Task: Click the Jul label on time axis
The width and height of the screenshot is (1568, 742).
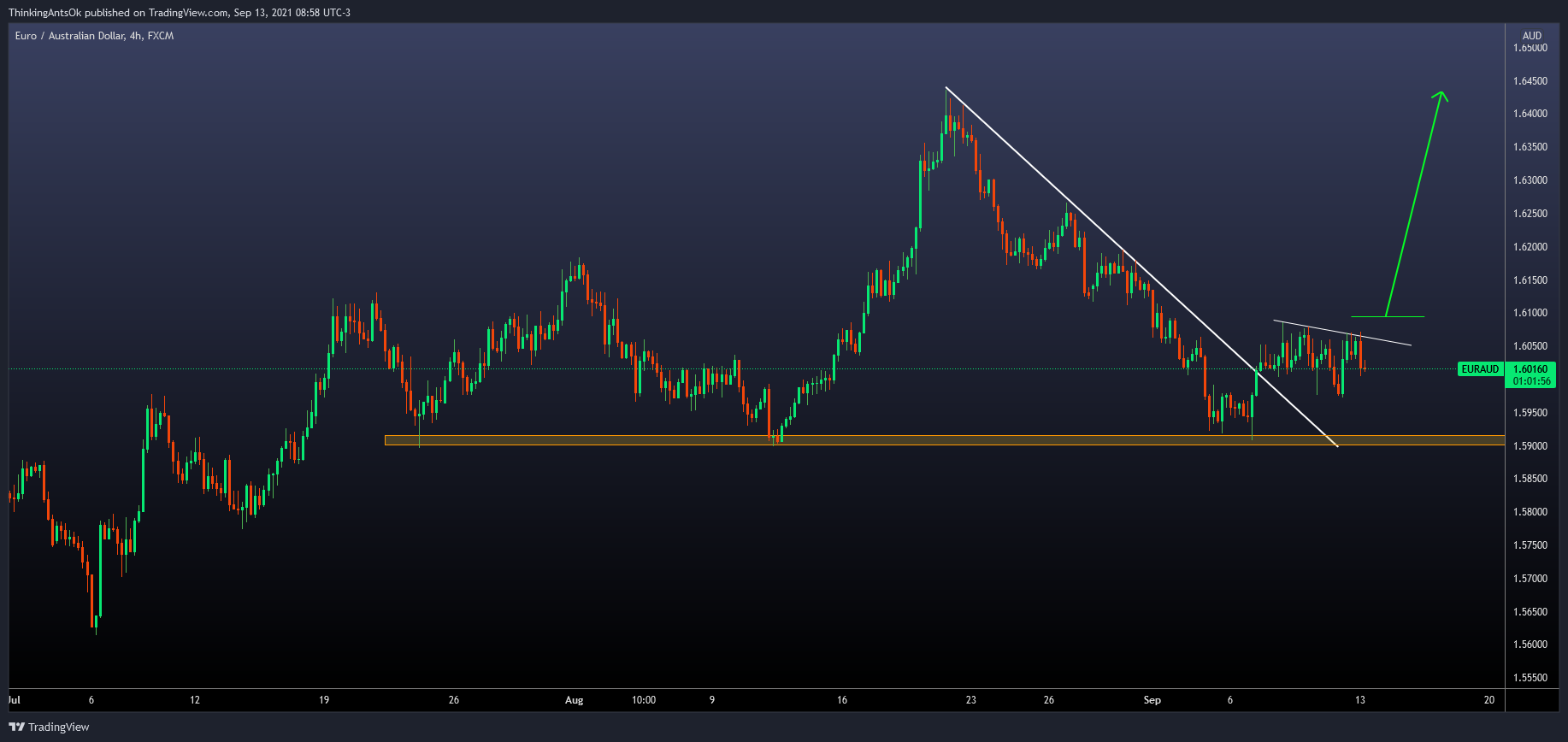Action: [x=14, y=700]
